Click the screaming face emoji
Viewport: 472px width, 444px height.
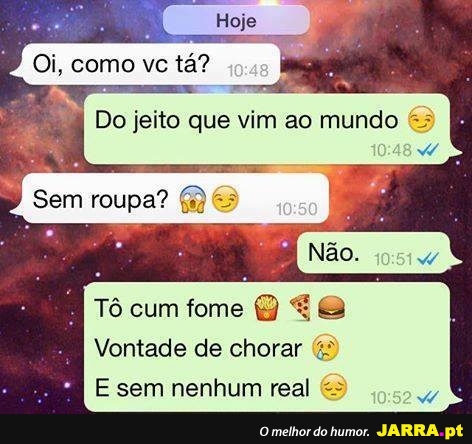tap(193, 200)
